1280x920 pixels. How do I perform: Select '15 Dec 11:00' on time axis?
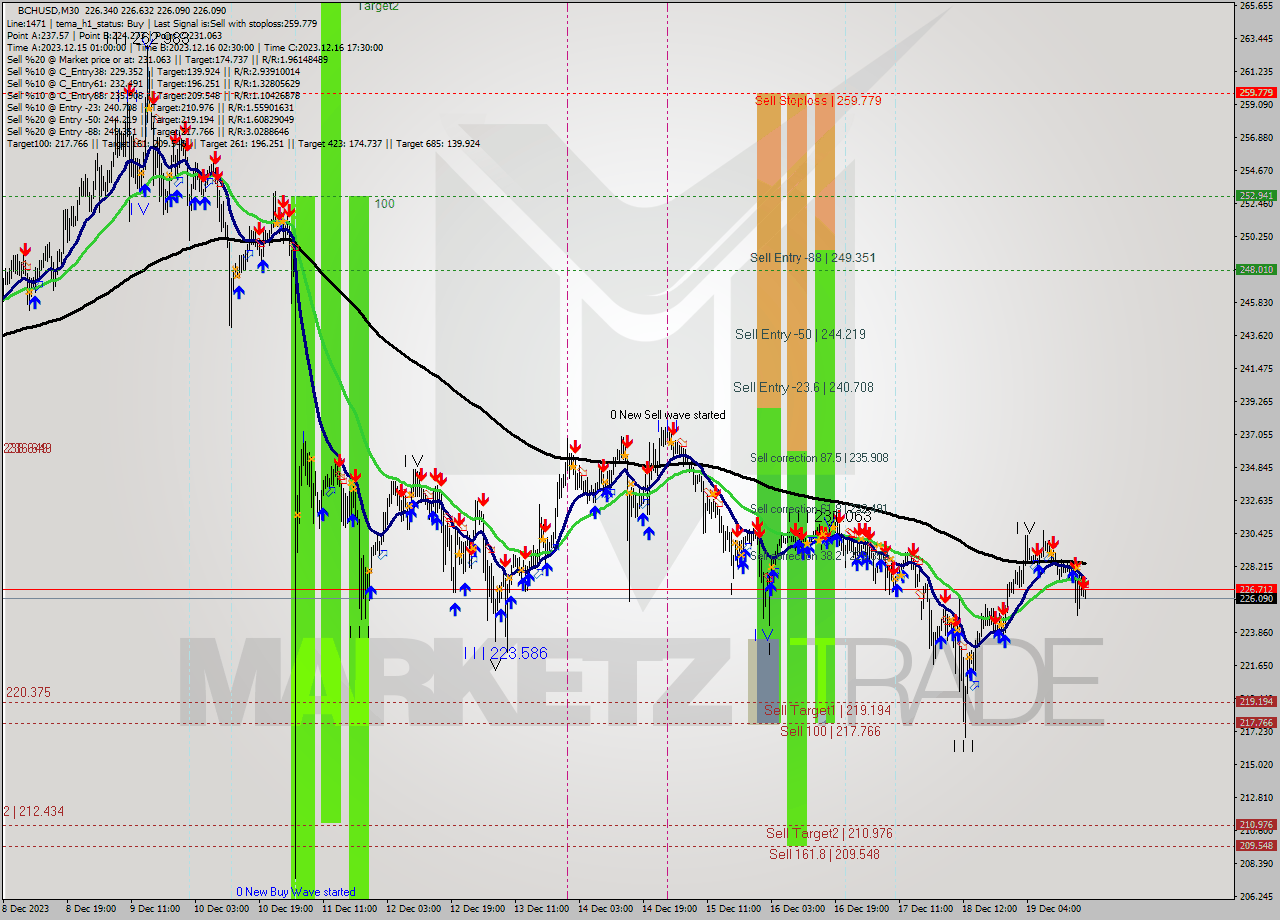point(733,909)
